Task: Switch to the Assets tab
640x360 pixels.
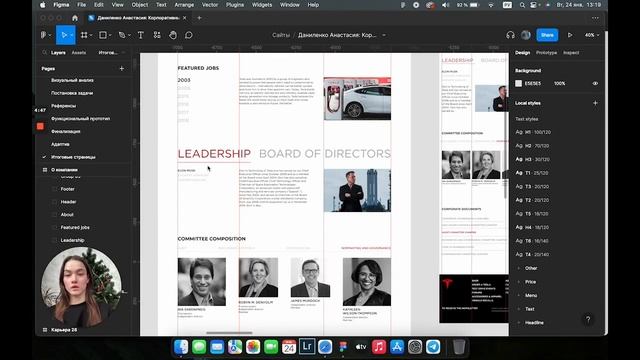Action: 79,53
